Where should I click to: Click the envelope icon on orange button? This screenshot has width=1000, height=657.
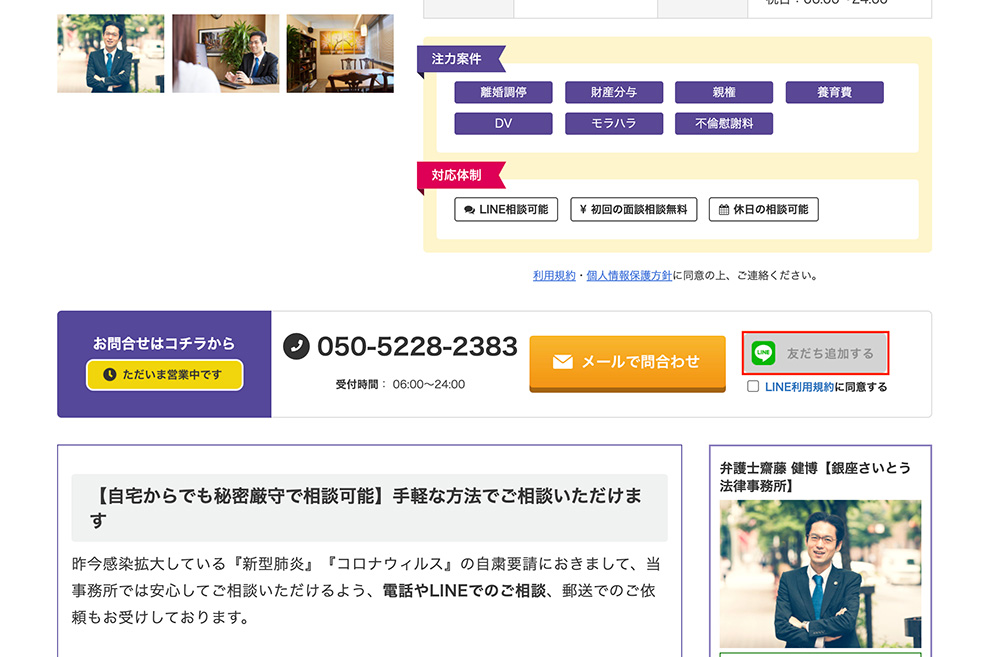click(563, 362)
